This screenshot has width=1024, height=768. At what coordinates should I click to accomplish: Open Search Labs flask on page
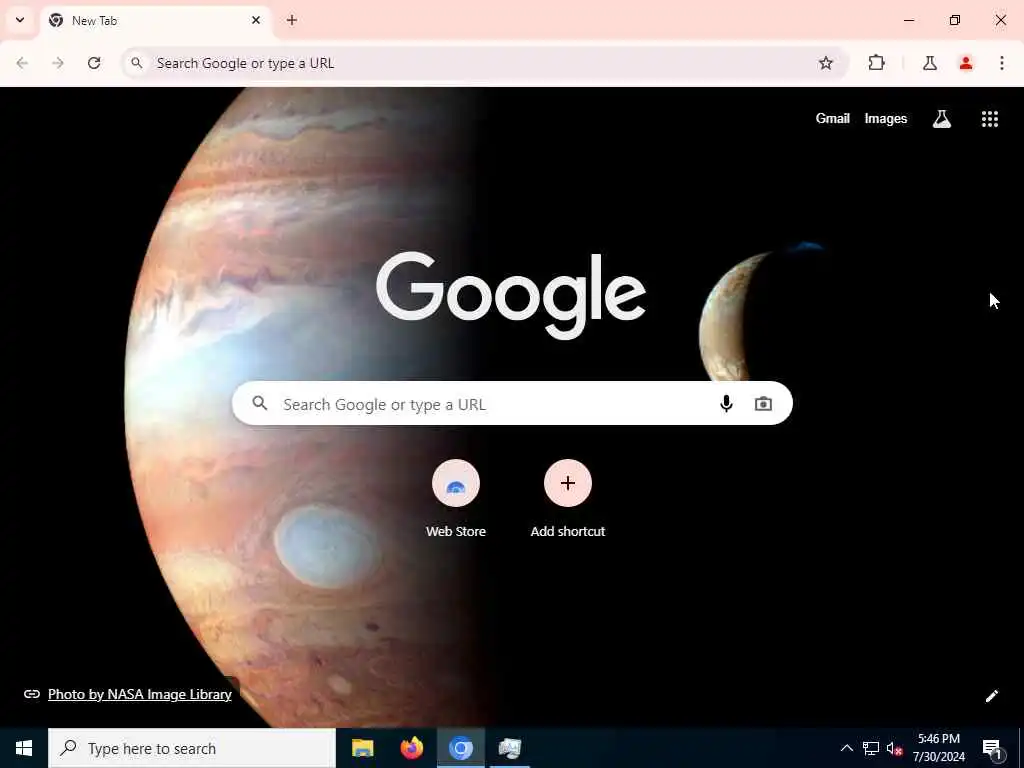click(x=942, y=118)
